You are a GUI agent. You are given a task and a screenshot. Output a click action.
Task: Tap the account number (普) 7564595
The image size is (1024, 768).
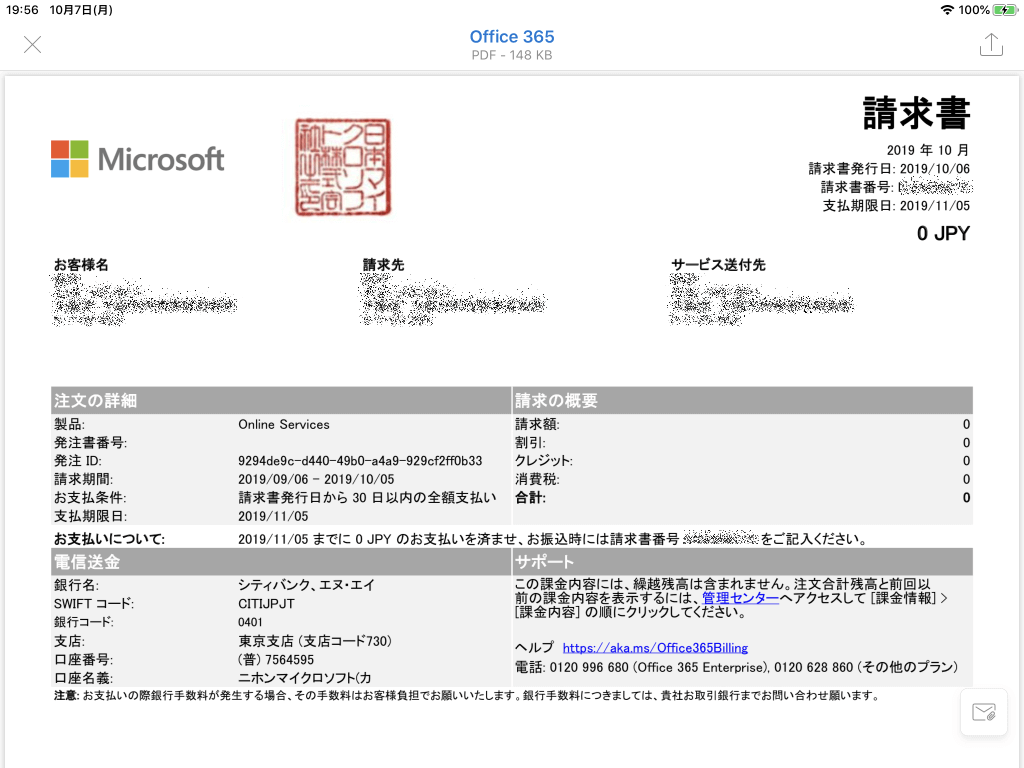[x=276, y=660]
